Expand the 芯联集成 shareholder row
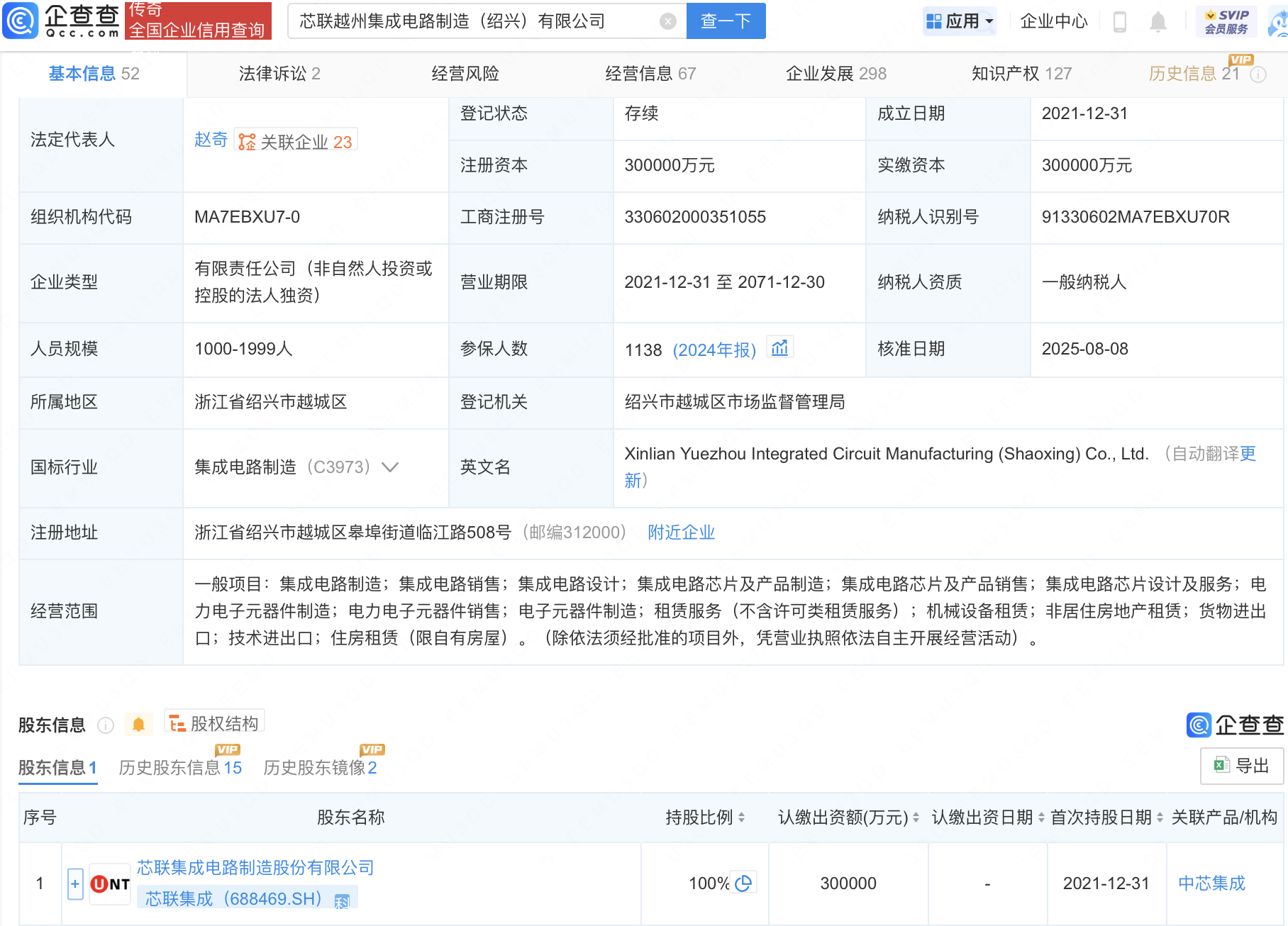This screenshot has height=926, width=1288. click(75, 883)
